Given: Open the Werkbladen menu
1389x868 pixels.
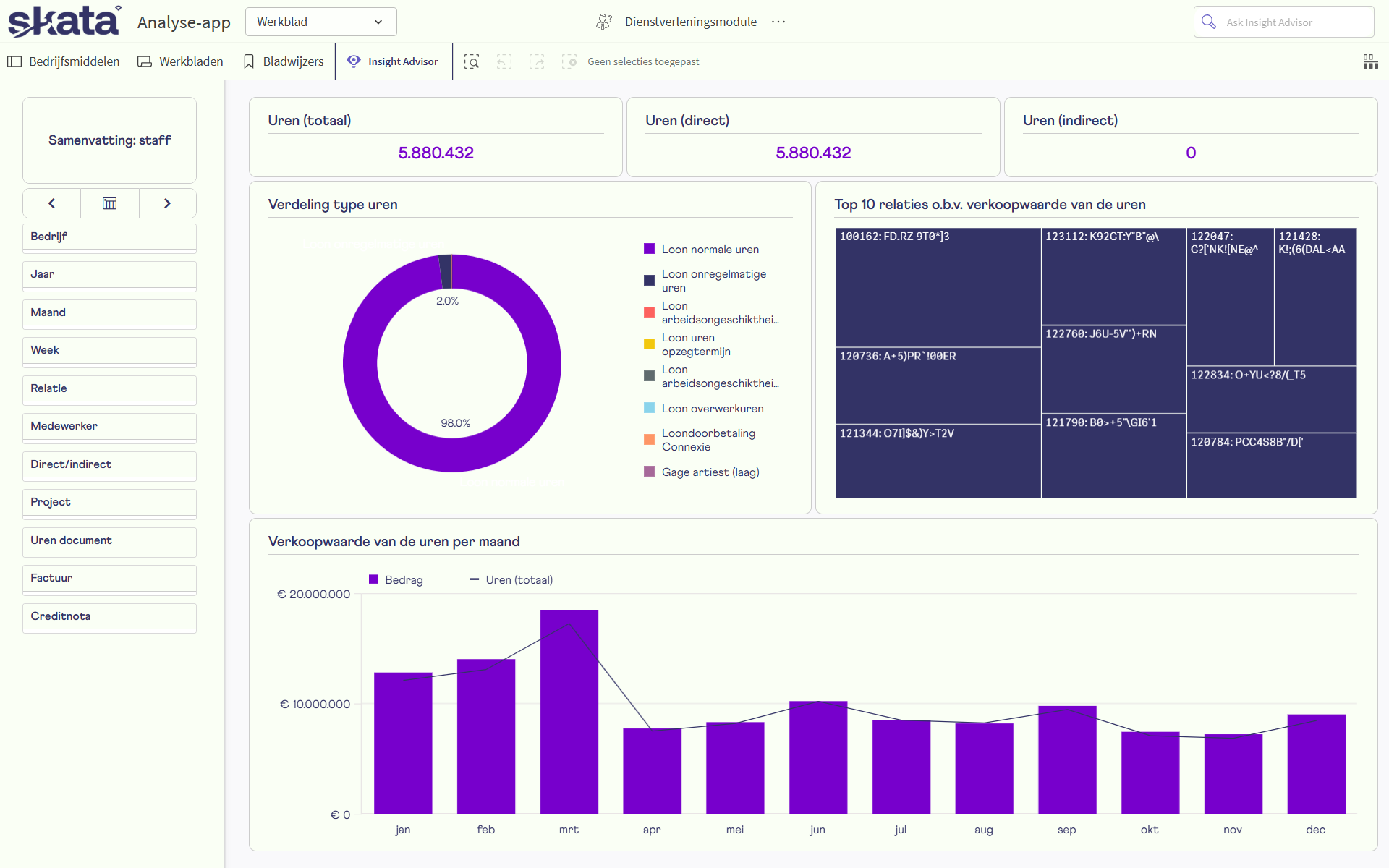Looking at the screenshot, I should coord(180,61).
